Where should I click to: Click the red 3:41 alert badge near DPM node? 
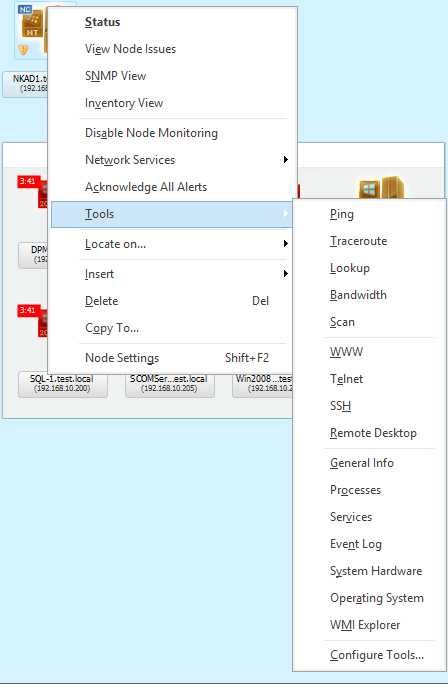(29, 181)
